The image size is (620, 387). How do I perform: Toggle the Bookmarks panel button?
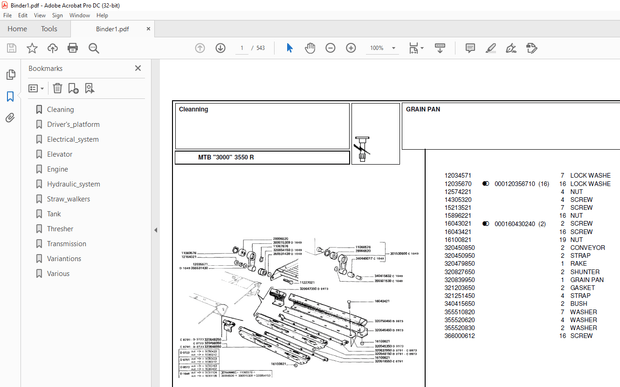coord(10,96)
